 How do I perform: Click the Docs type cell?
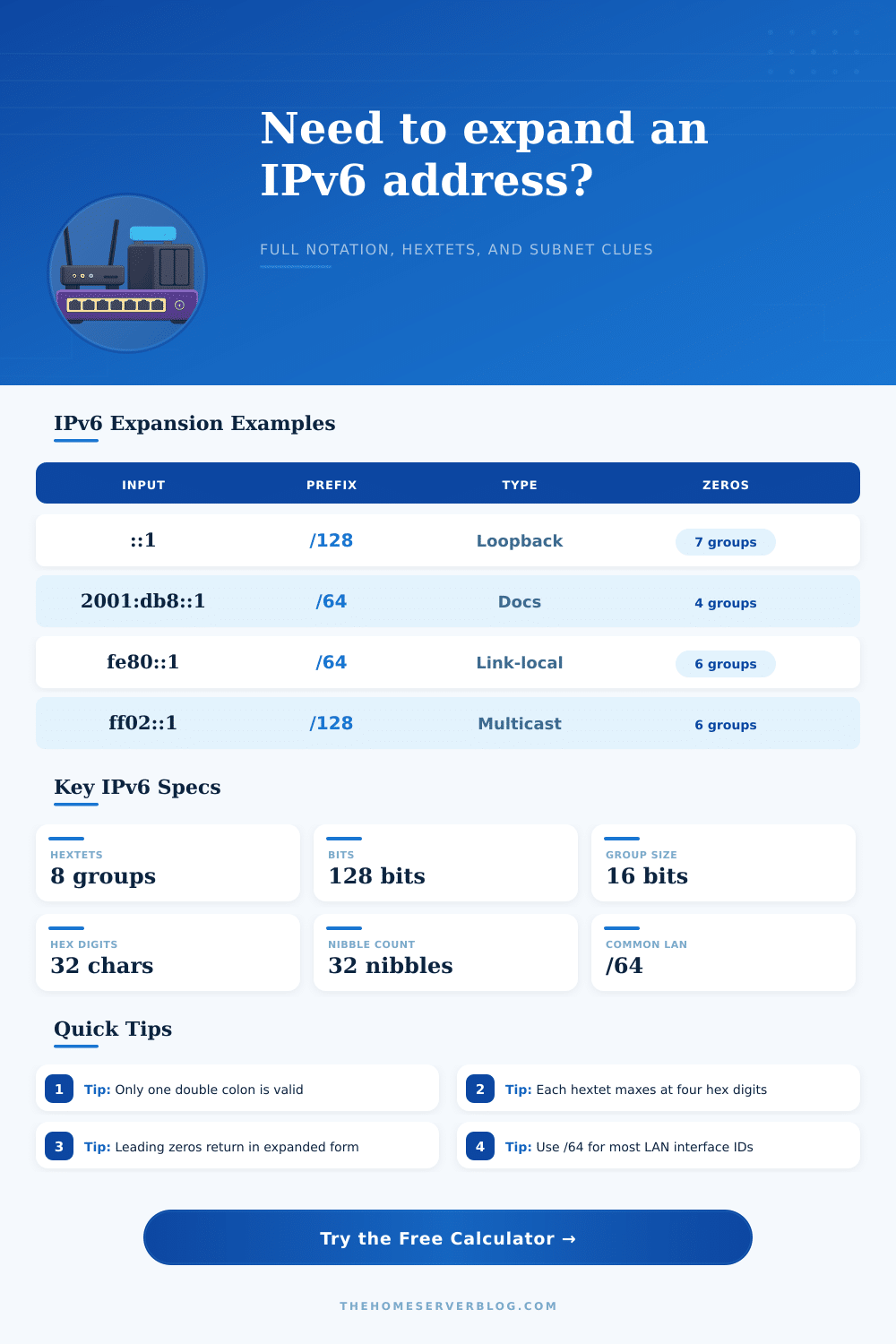(520, 601)
